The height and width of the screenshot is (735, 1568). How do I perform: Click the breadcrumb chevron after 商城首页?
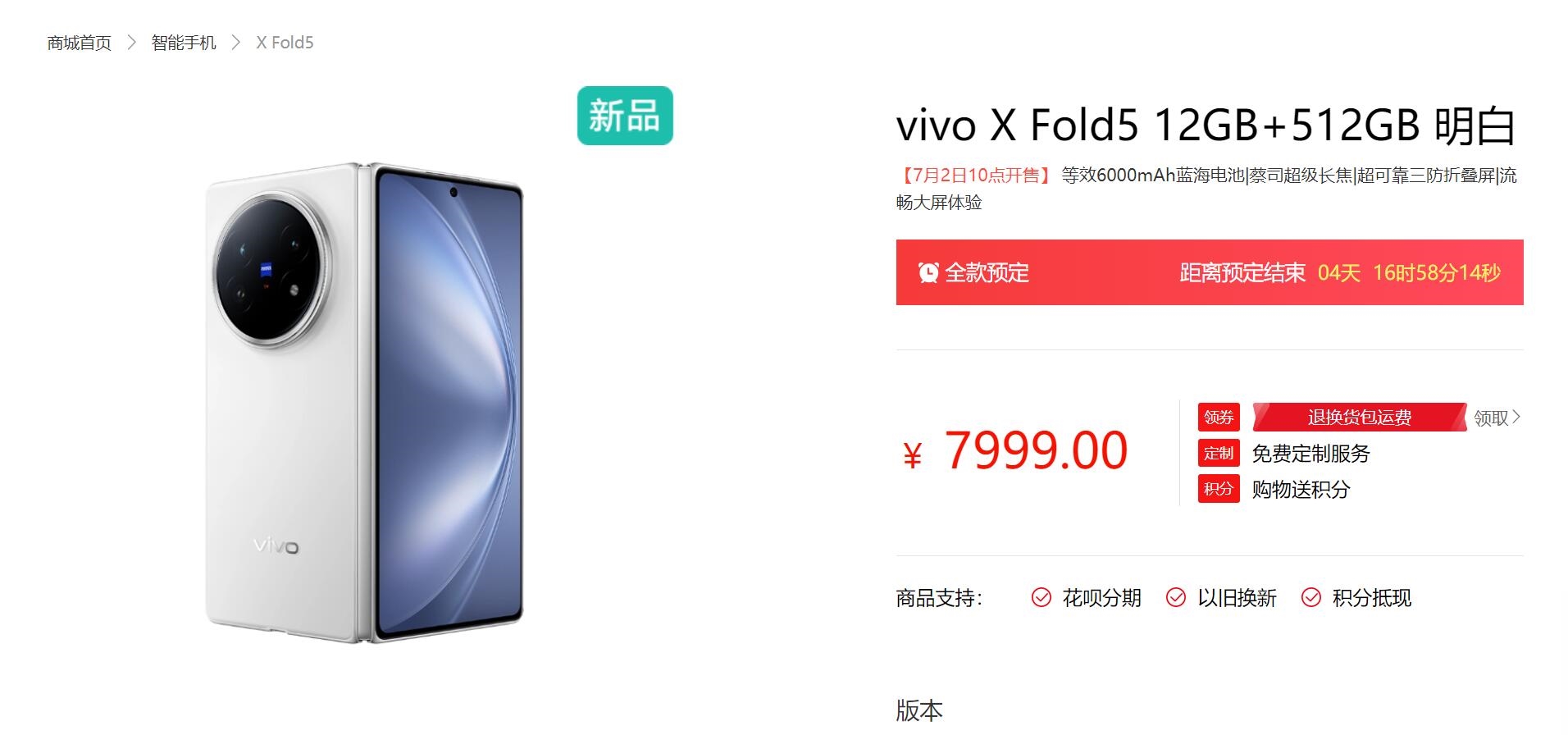131,43
